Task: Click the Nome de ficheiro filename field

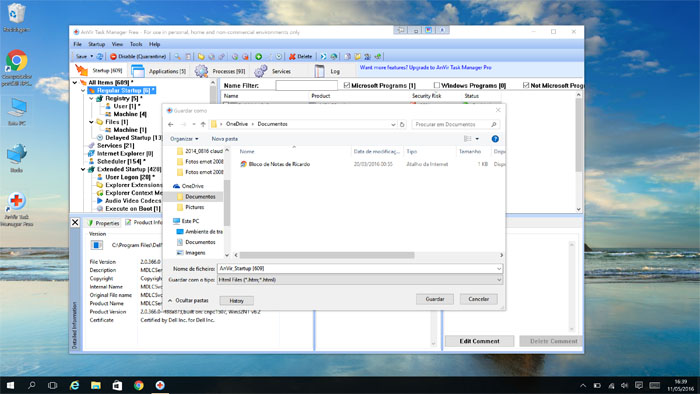Action: (x=359, y=268)
